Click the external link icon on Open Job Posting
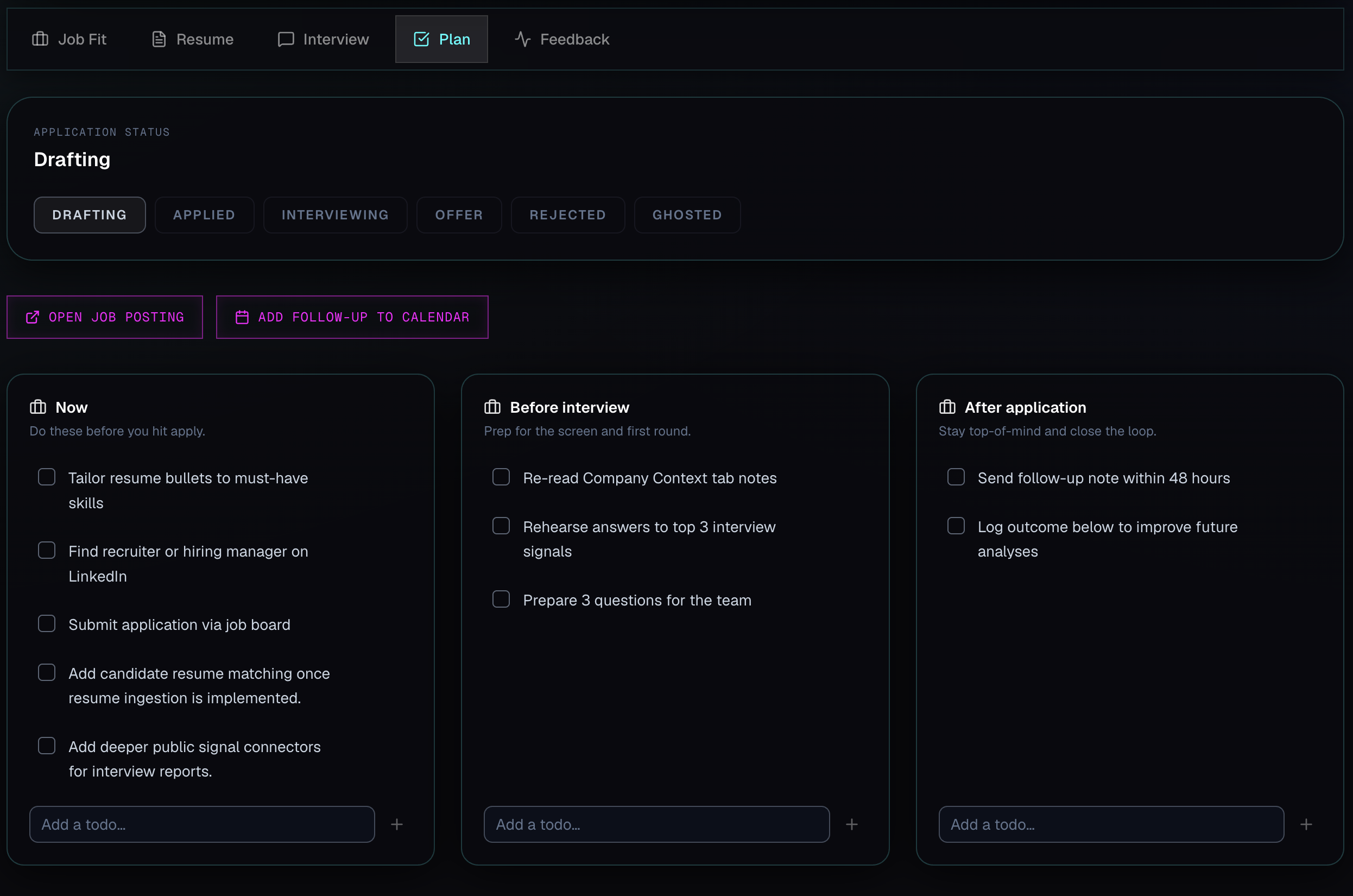Viewport: 1353px width, 896px height. click(x=33, y=317)
